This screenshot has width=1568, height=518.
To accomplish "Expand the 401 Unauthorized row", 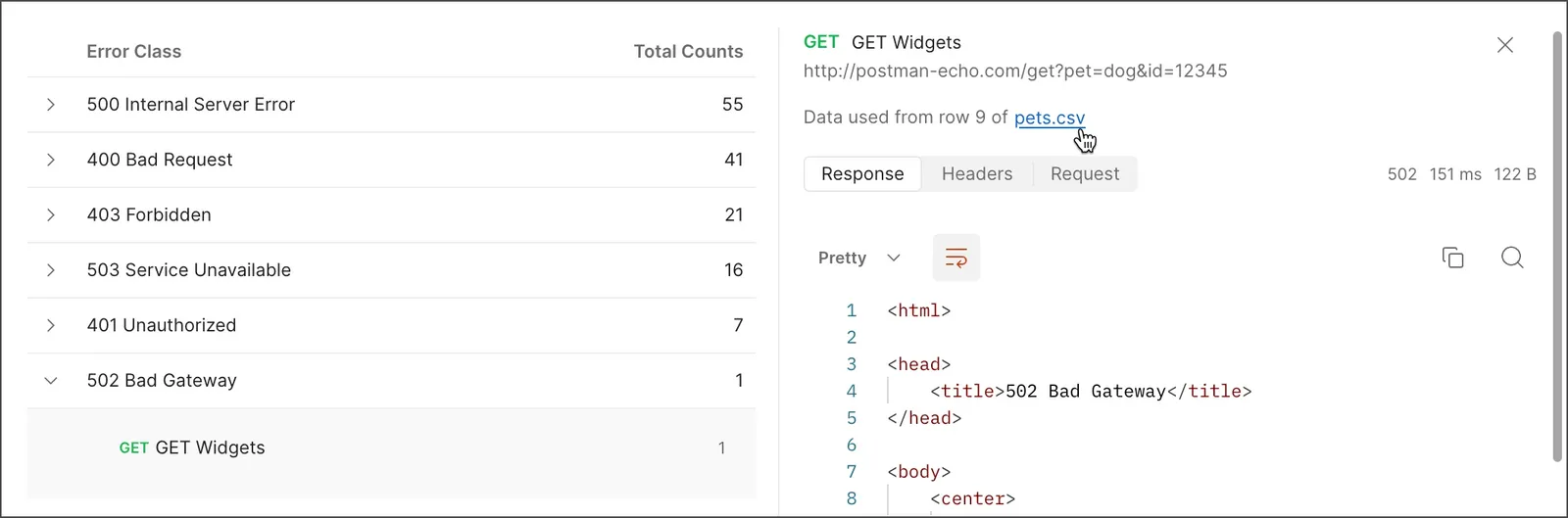I will pos(51,325).
